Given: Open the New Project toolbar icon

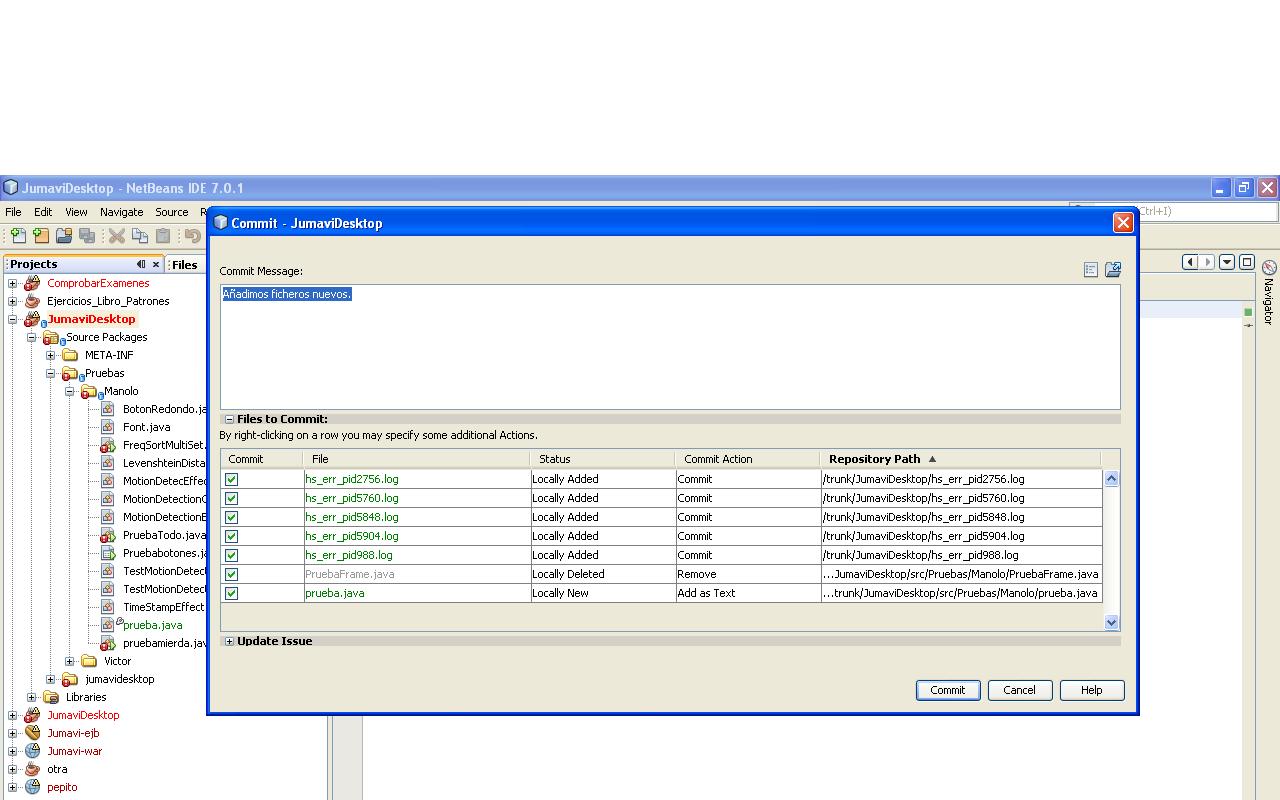Looking at the screenshot, I should tap(39, 235).
